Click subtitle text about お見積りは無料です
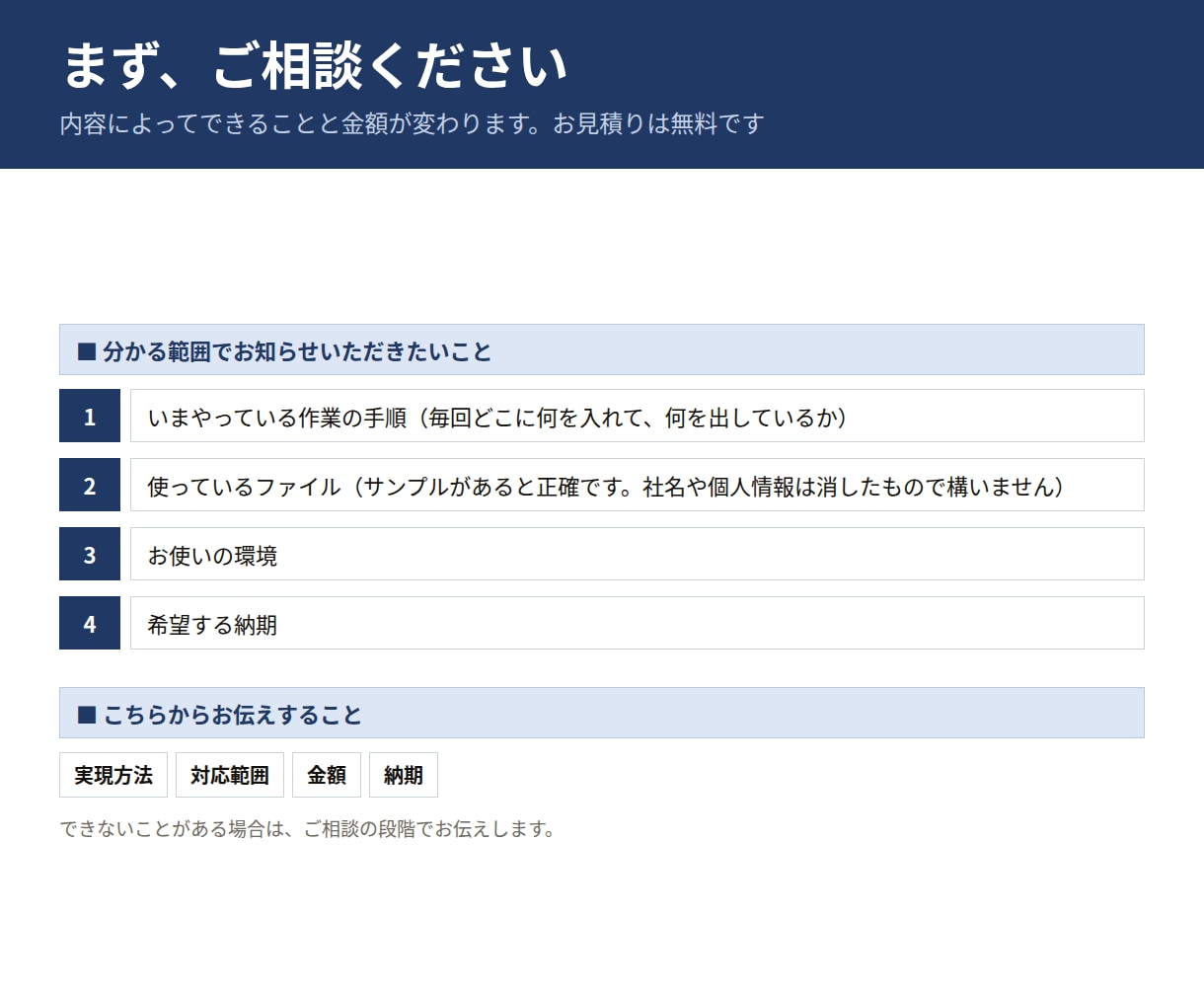This screenshot has width=1204, height=995. (x=412, y=124)
